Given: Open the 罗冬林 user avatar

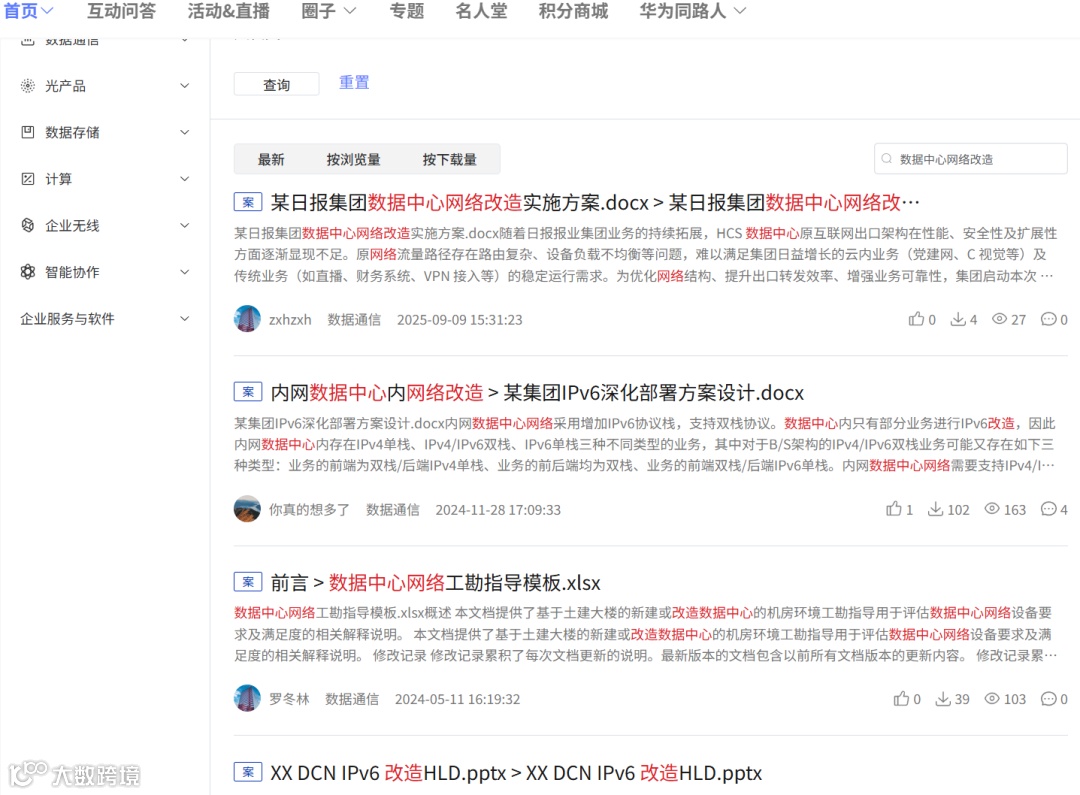Looking at the screenshot, I should pyautogui.click(x=247, y=699).
